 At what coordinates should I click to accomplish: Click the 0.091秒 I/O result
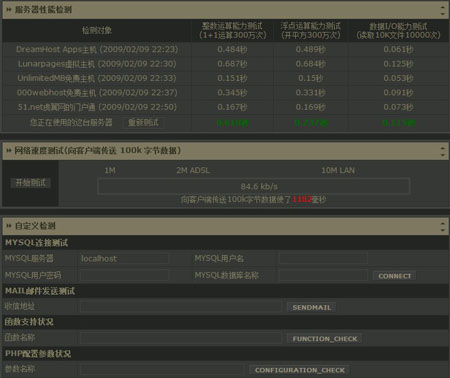tap(398, 92)
